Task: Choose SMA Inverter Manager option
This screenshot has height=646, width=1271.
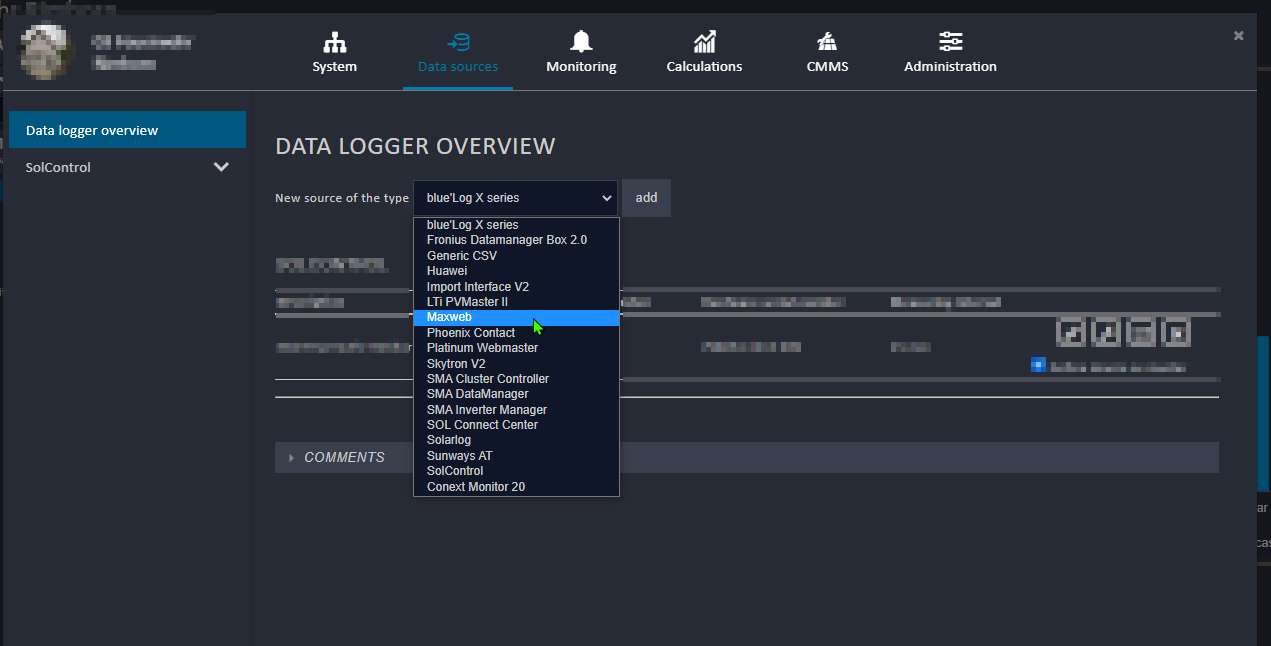Action: pyautogui.click(x=516, y=410)
